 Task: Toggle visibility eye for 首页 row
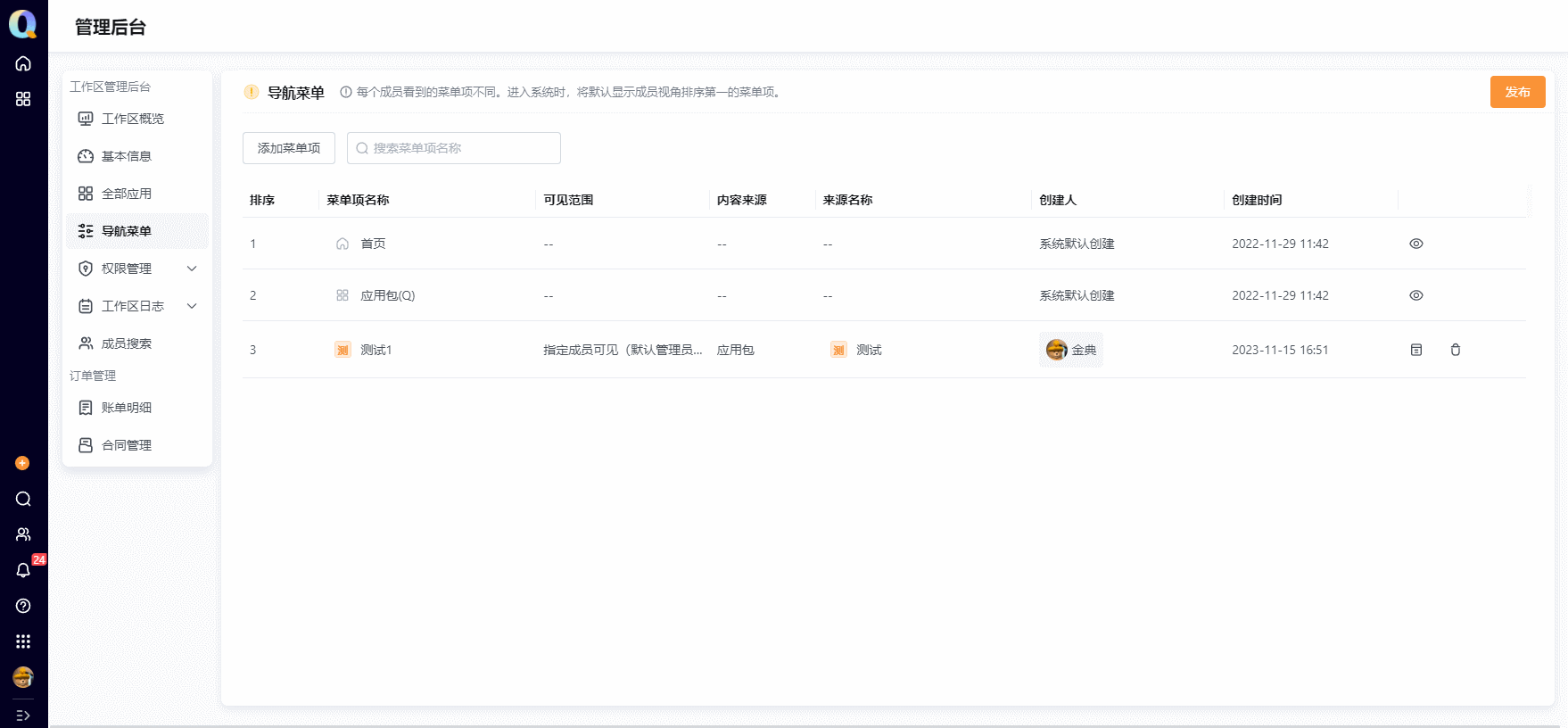pyautogui.click(x=1416, y=244)
